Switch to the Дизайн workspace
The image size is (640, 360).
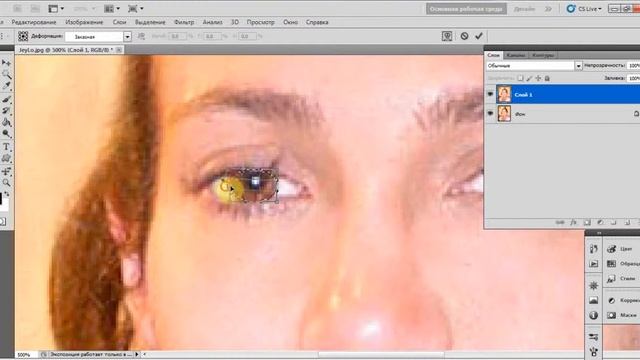click(524, 9)
